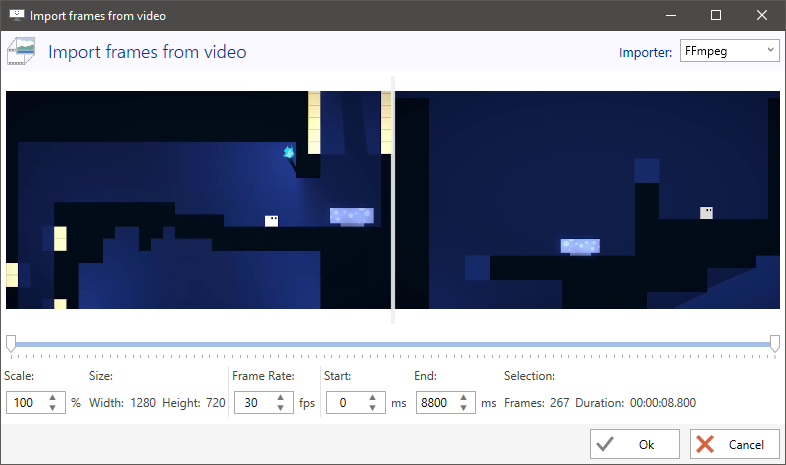The height and width of the screenshot is (465, 786).
Task: Click the Frames: 267 selection text
Action: (x=536, y=403)
